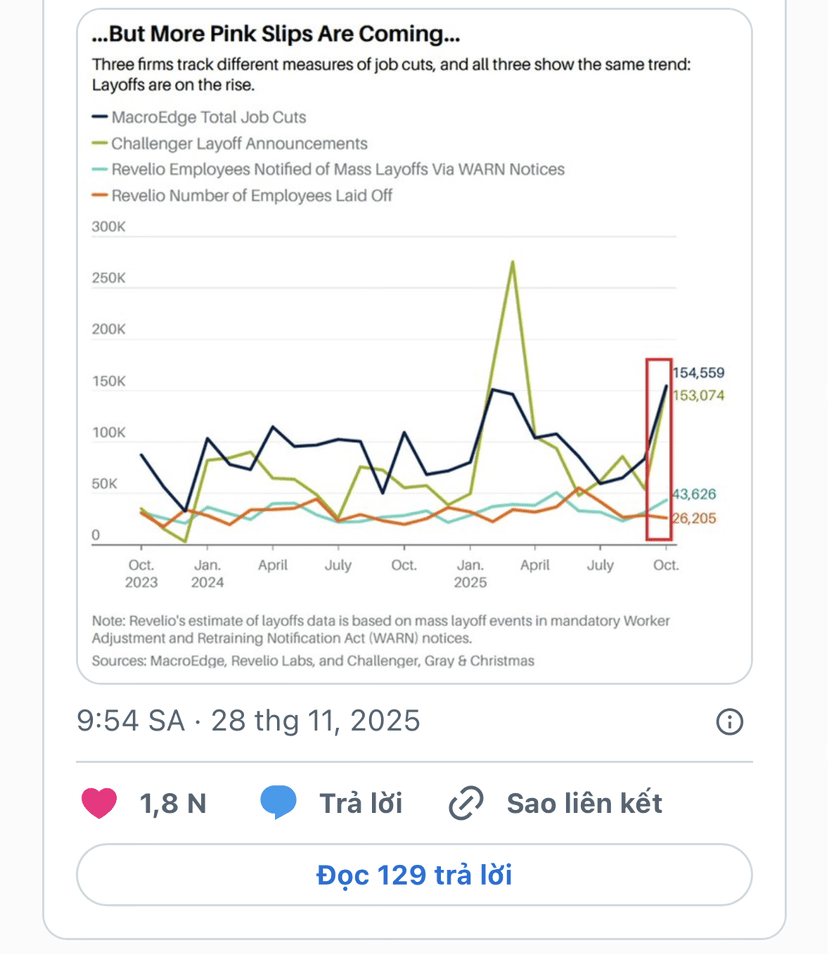The image size is (828, 954).
Task: Click "Sao liên kết" to copy link
Action: [x=584, y=803]
